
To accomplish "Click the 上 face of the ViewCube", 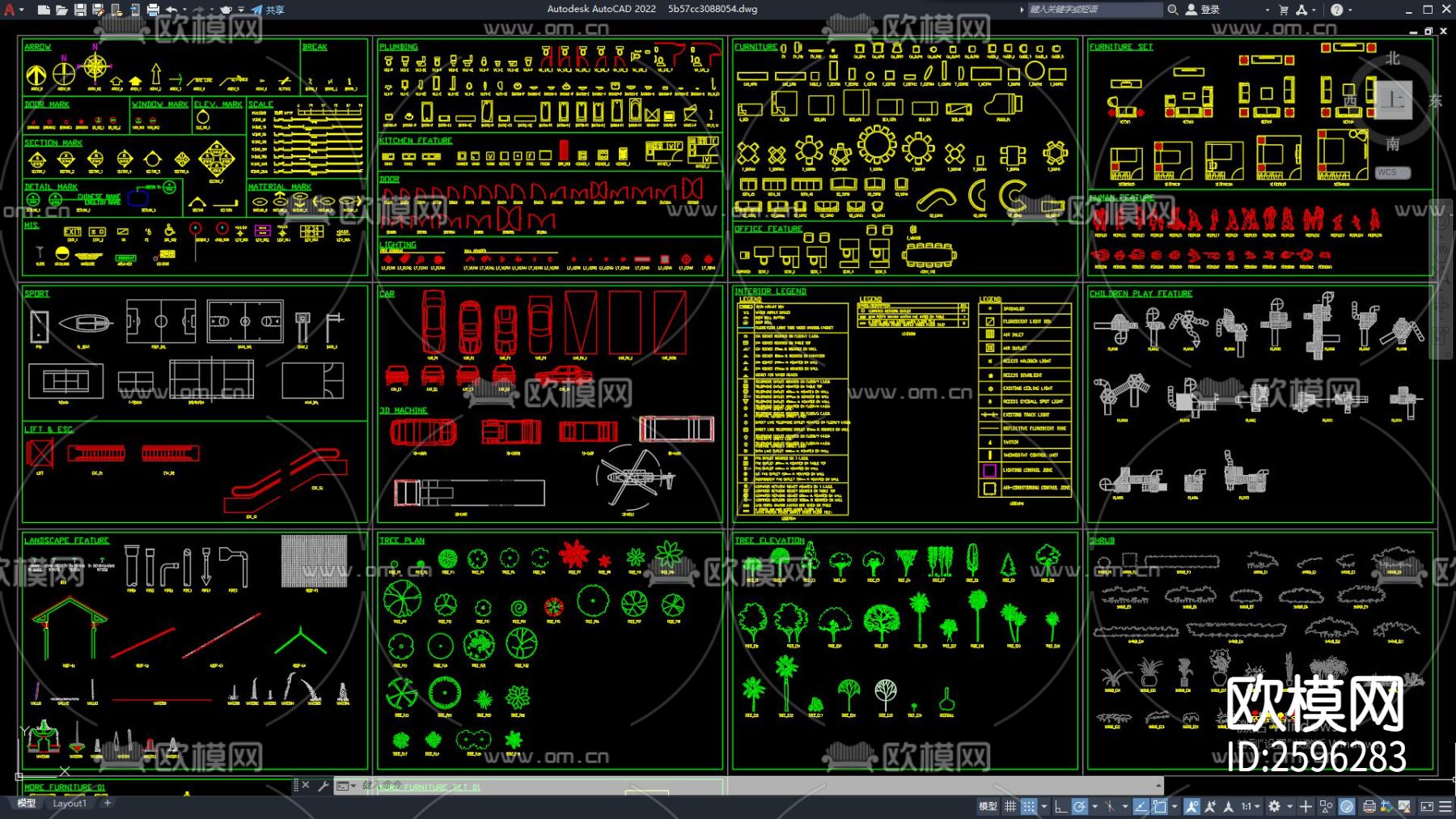I will pos(1392,100).
